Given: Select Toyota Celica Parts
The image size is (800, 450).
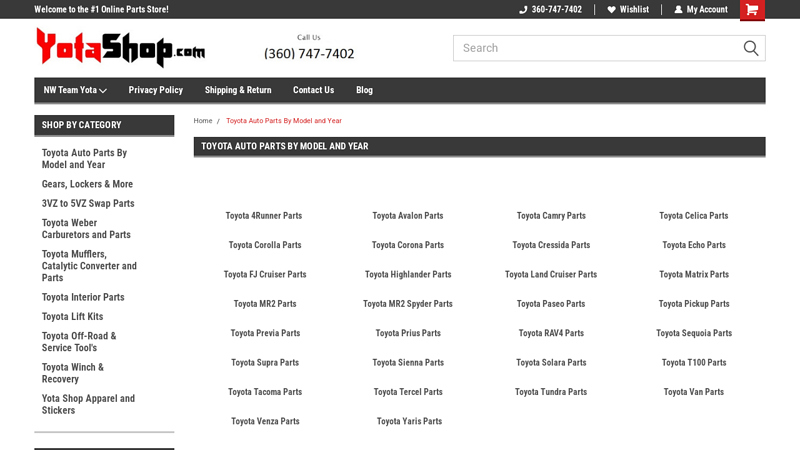Looking at the screenshot, I should [x=693, y=216].
